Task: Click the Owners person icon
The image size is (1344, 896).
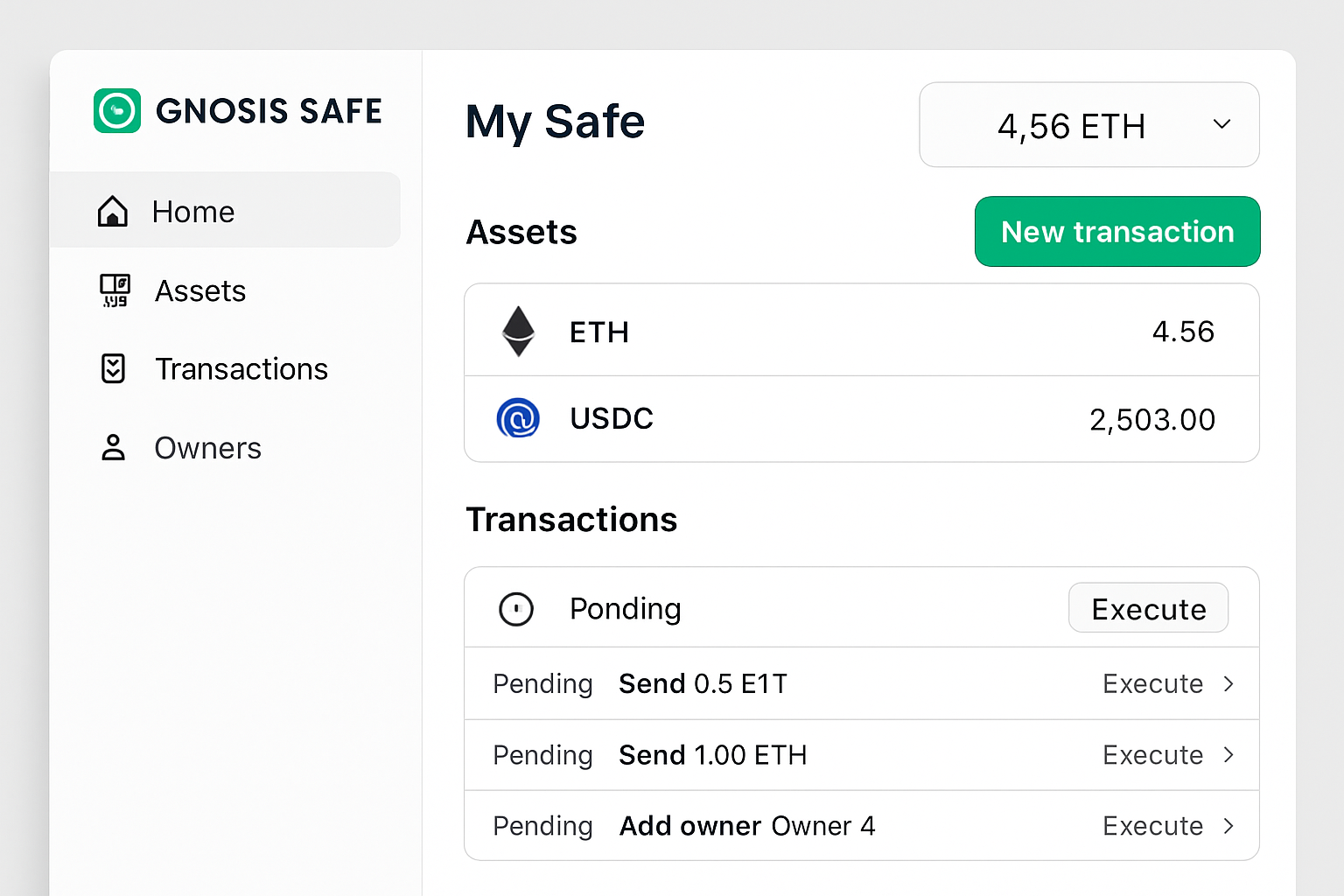Action: [113, 447]
